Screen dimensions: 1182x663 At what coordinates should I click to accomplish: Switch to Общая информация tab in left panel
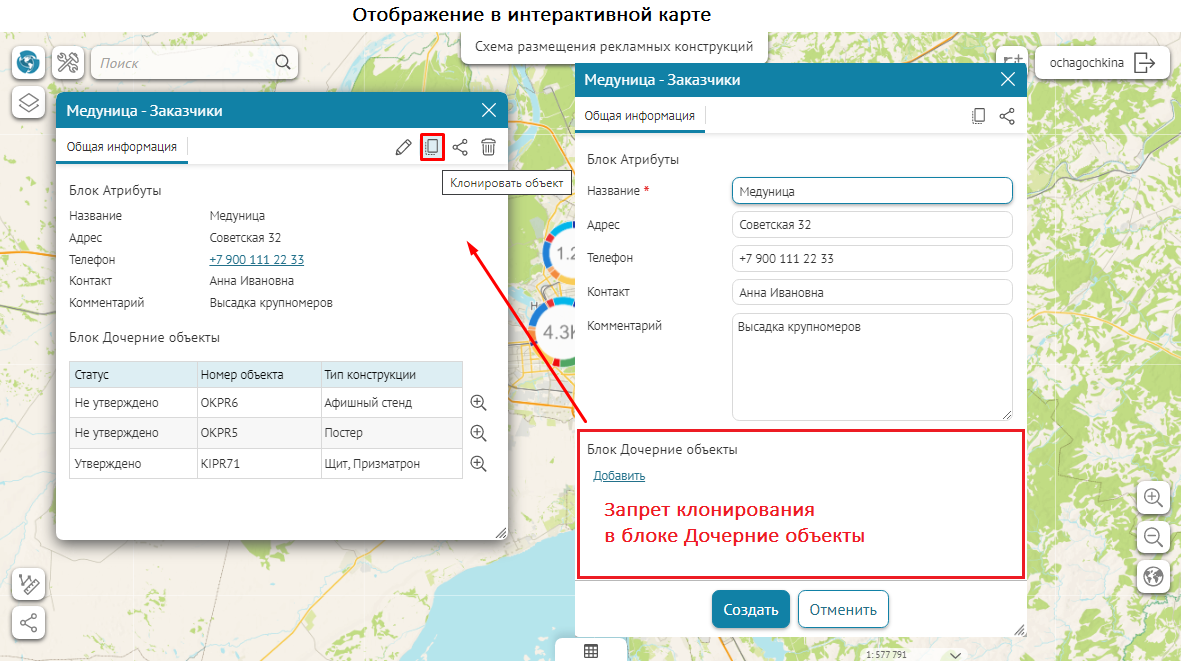tap(121, 147)
